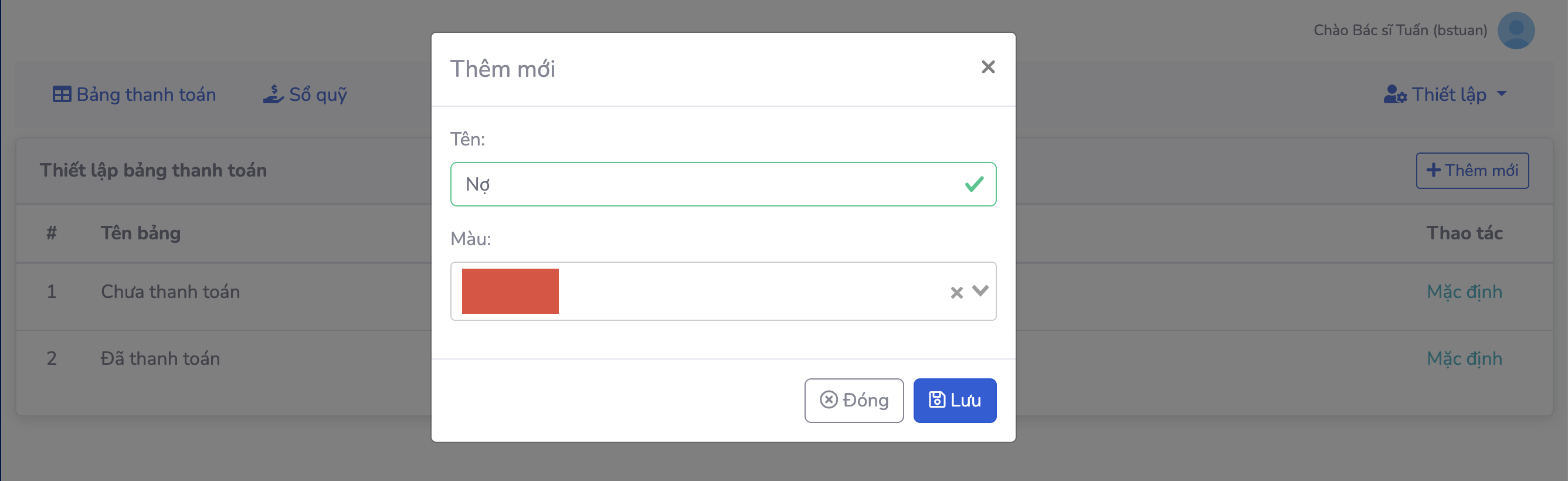Expand the Màu color dropdown chevron
1568x481 pixels.
[980, 291]
